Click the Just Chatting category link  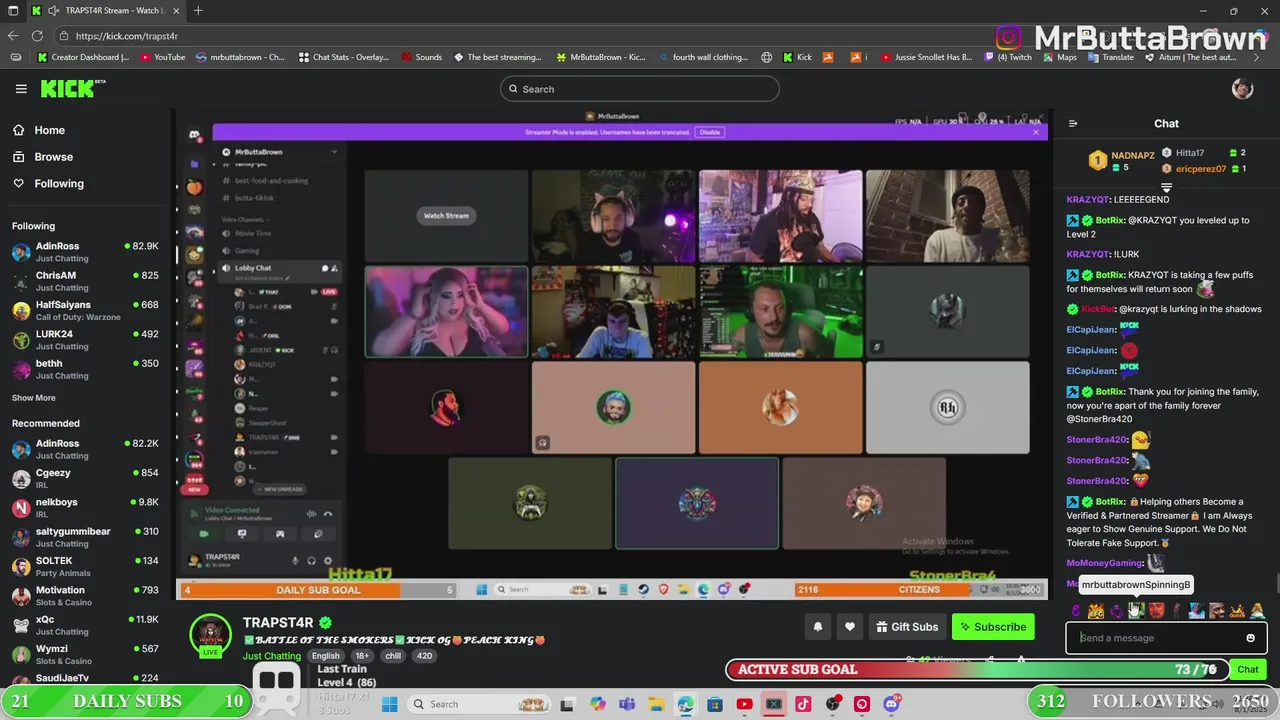(x=272, y=656)
